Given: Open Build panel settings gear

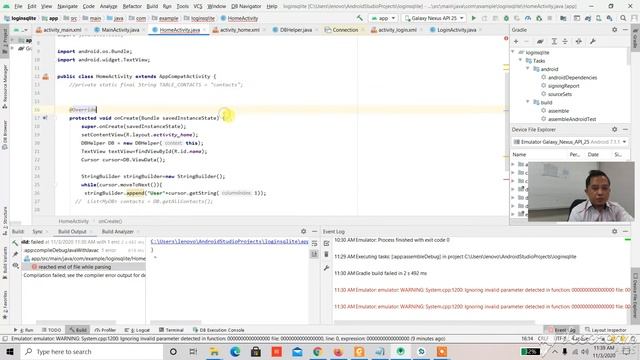Looking at the screenshot, I should (x=303, y=231).
